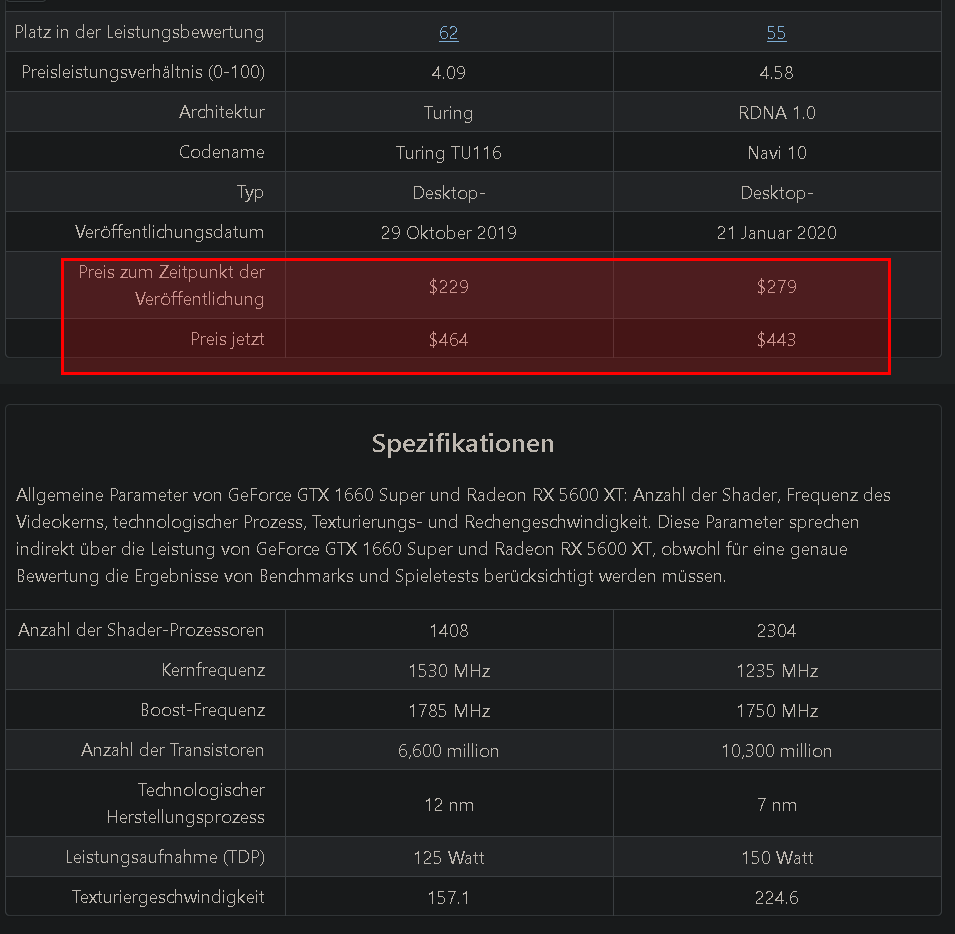This screenshot has width=955, height=934.
Task: Select the 2304 shader processors value
Action: (x=777, y=630)
